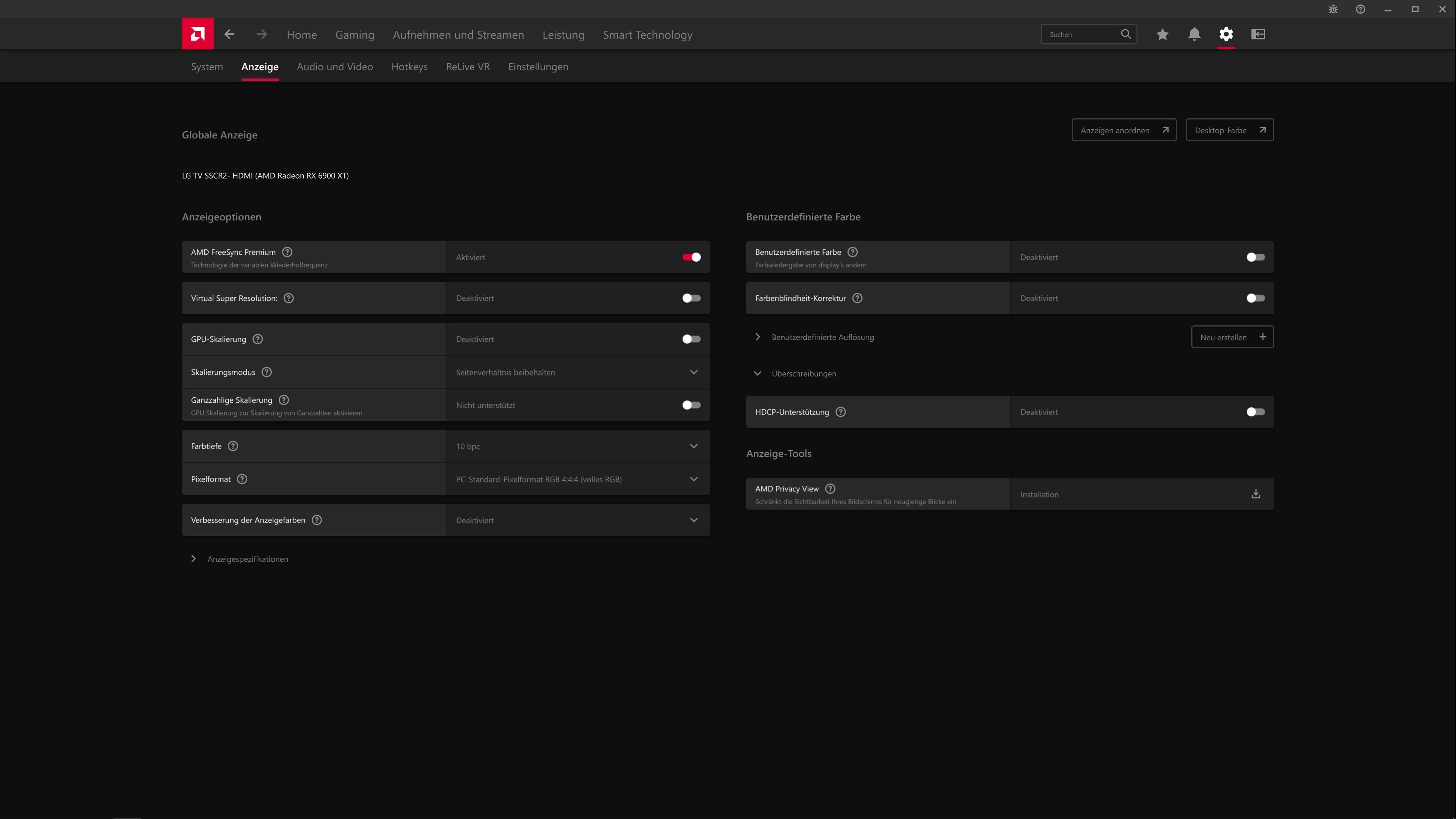Open the Pixelformat dropdown
This screenshot has height=819, width=1456.
[x=577, y=479]
